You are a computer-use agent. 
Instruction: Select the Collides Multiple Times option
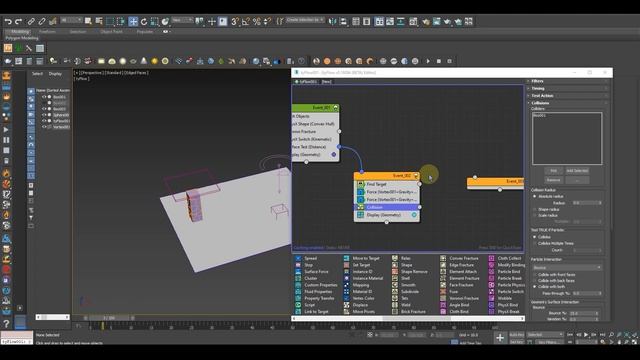pyautogui.click(x=535, y=243)
